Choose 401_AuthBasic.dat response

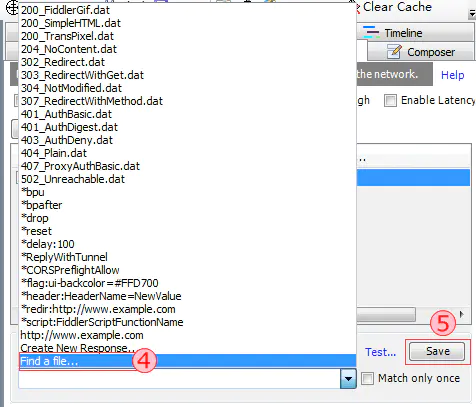(x=187, y=114)
